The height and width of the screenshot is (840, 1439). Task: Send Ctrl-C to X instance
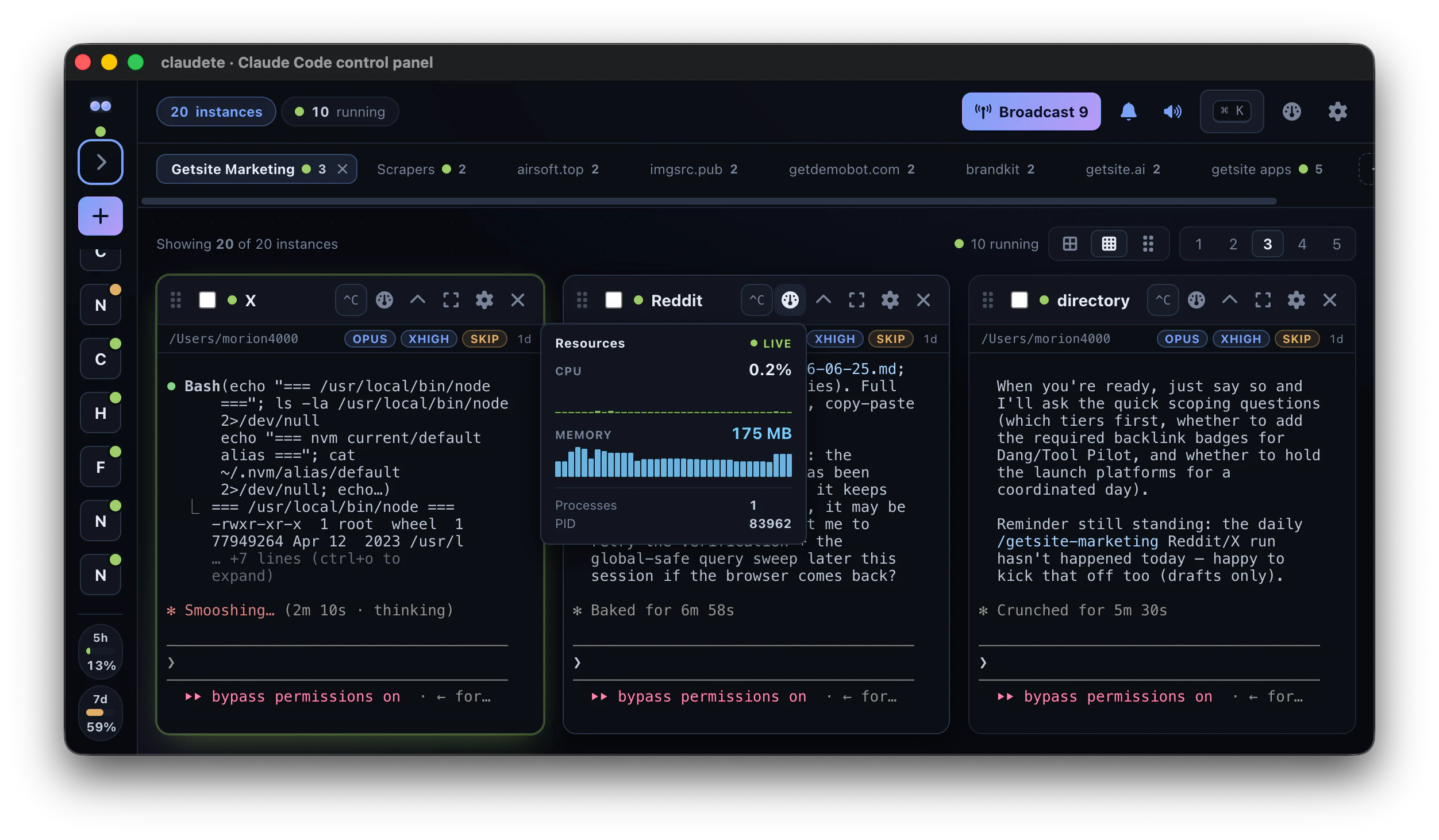351,300
